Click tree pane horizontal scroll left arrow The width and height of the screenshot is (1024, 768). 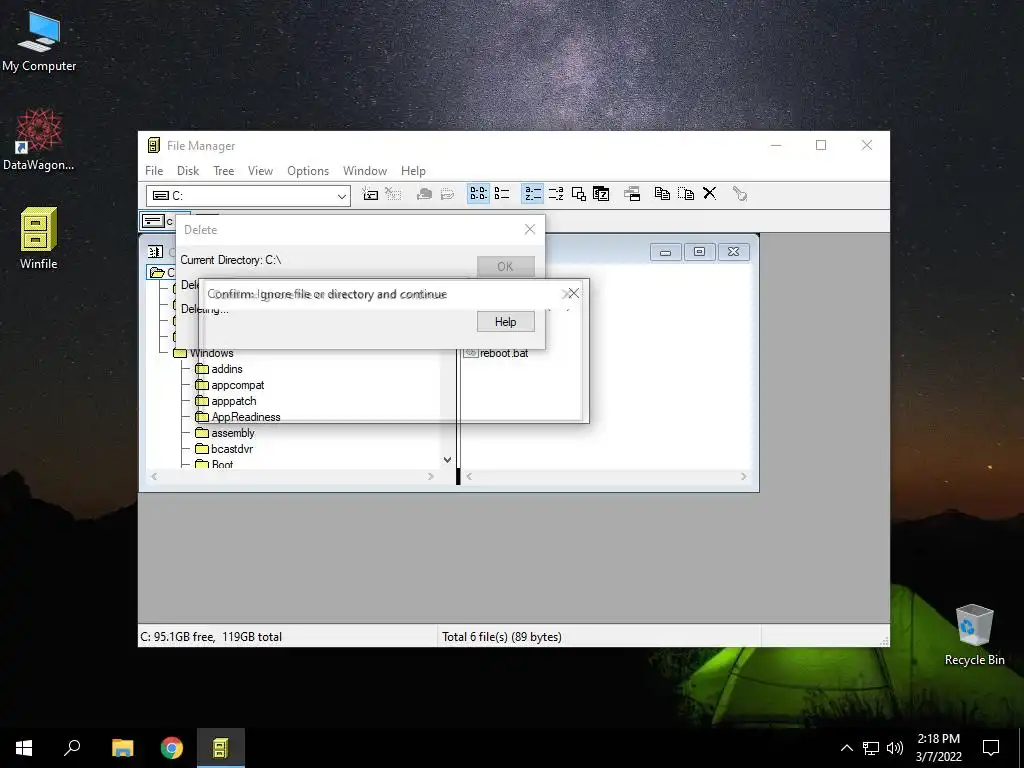coord(154,476)
